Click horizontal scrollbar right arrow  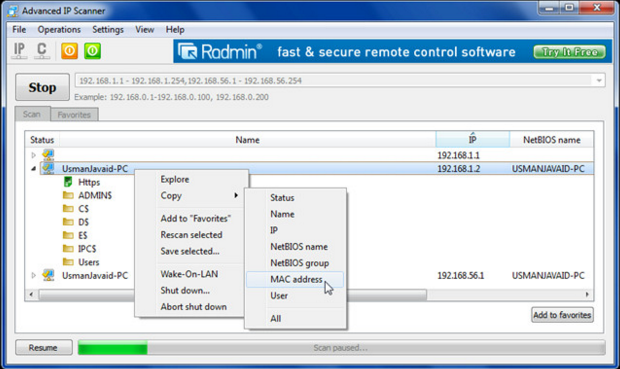point(587,294)
